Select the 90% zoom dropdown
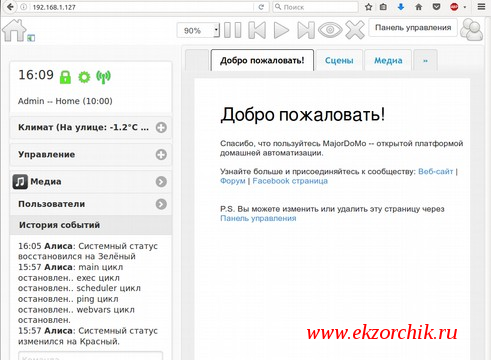This screenshot has width=491, height=360. pyautogui.click(x=198, y=31)
